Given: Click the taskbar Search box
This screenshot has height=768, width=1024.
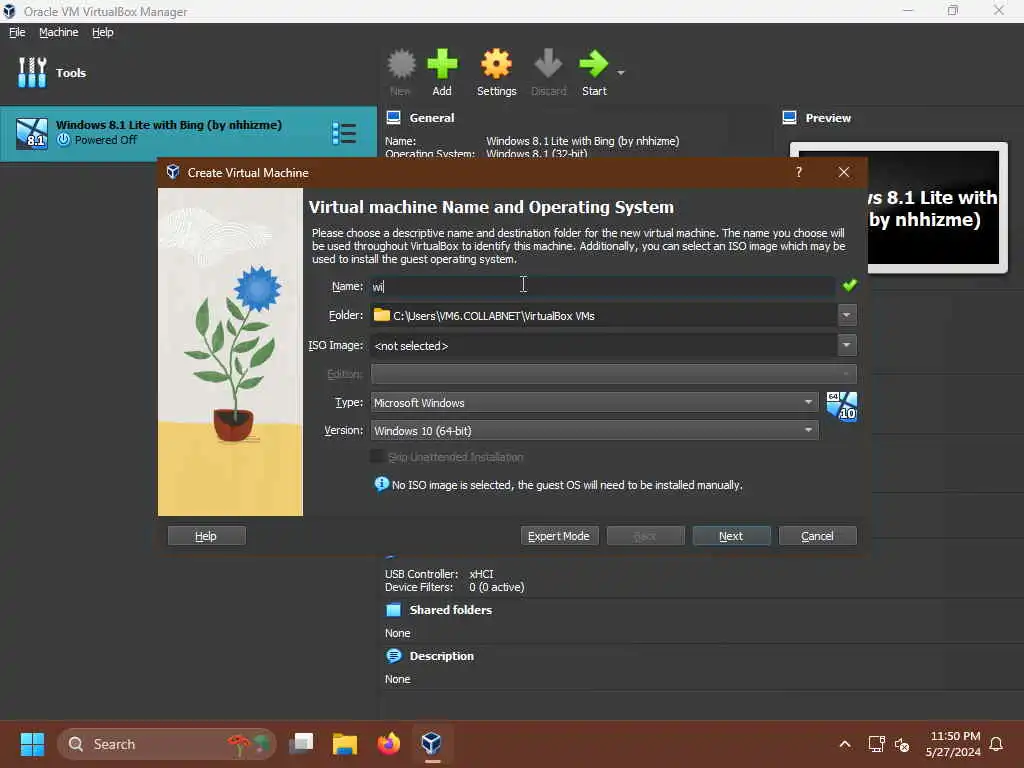Looking at the screenshot, I should tap(167, 744).
